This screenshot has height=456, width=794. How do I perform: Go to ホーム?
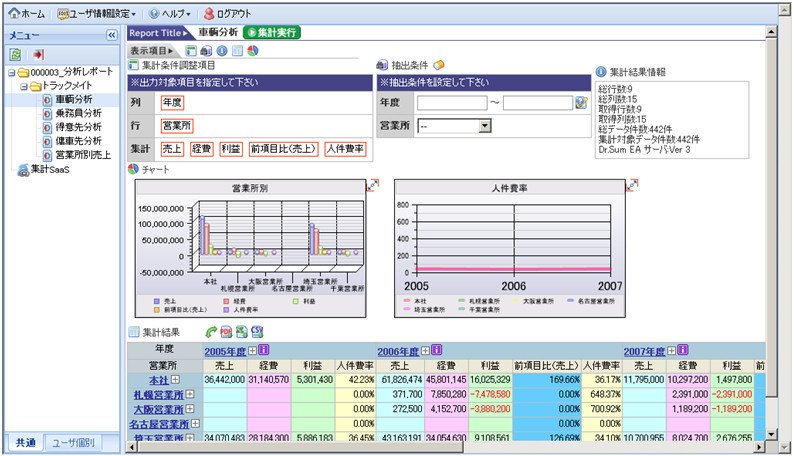[27, 14]
